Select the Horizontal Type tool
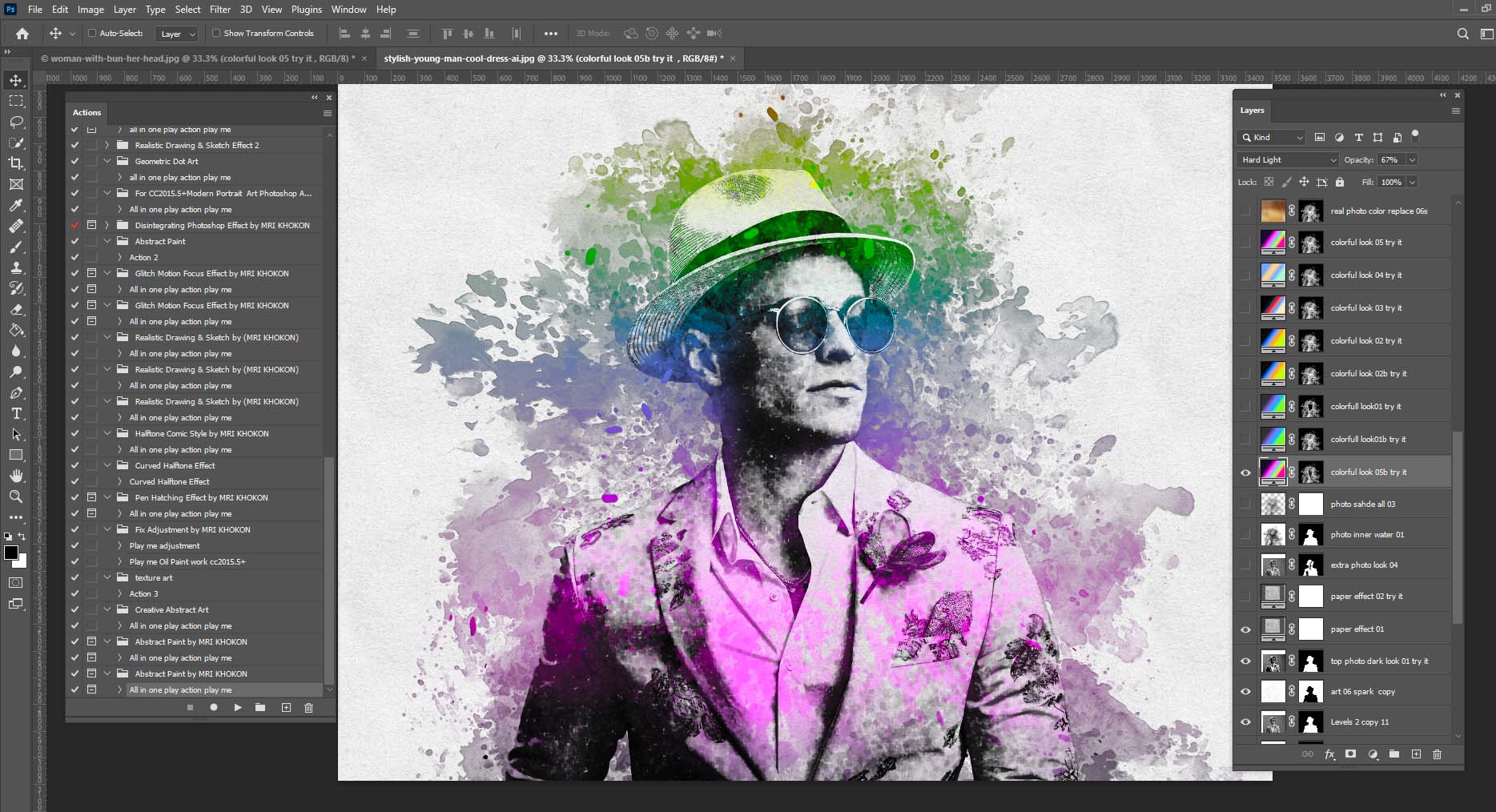 pyautogui.click(x=16, y=413)
